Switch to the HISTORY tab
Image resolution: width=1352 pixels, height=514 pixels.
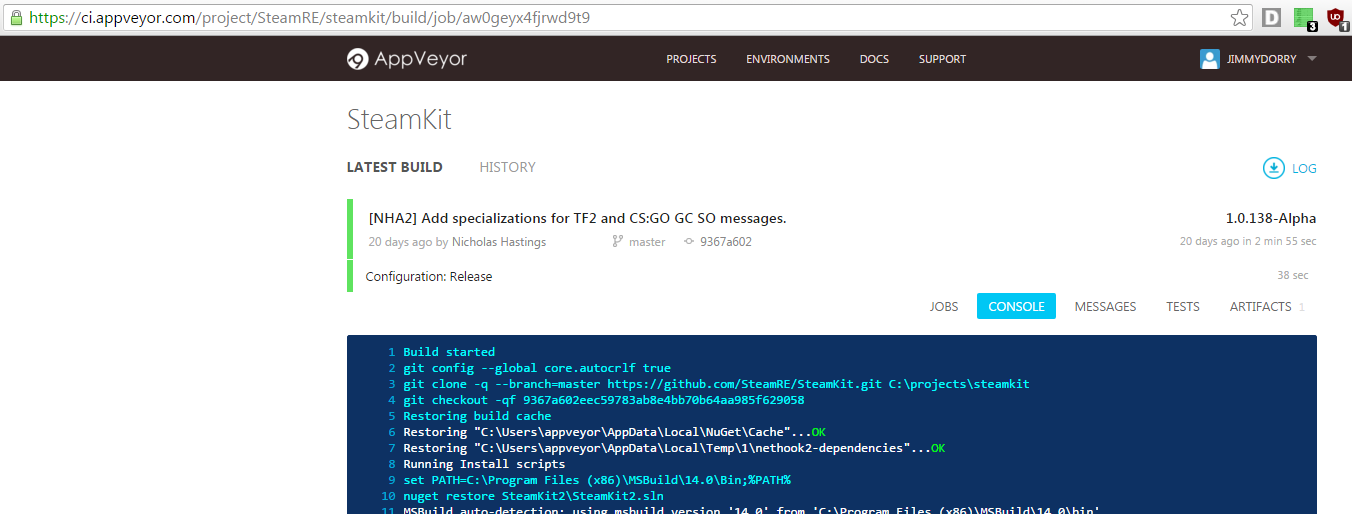coord(508,167)
